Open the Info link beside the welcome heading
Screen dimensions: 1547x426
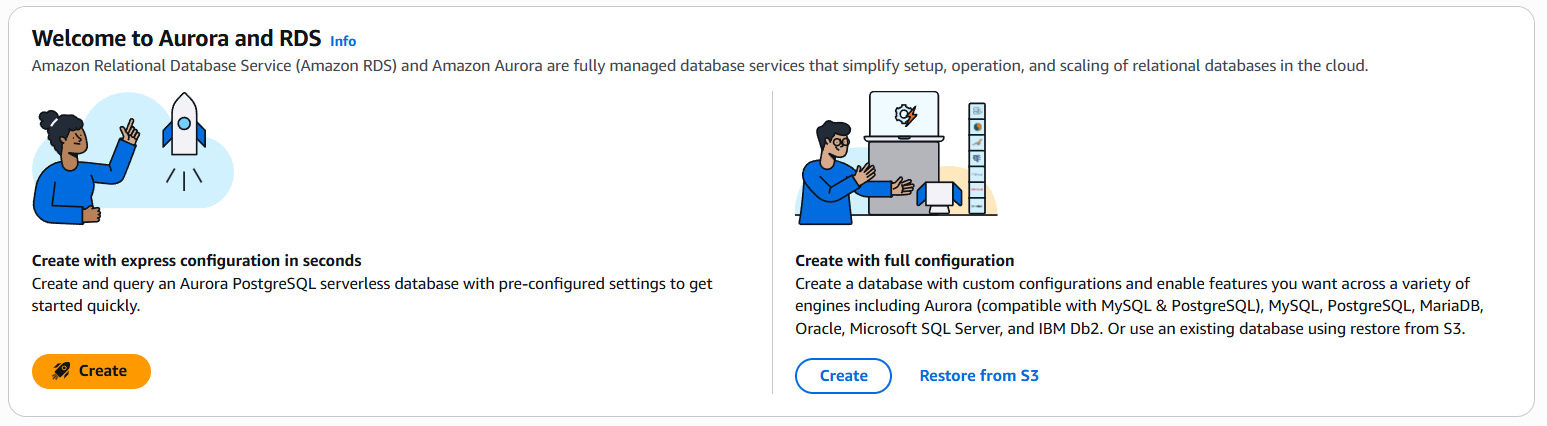point(343,41)
